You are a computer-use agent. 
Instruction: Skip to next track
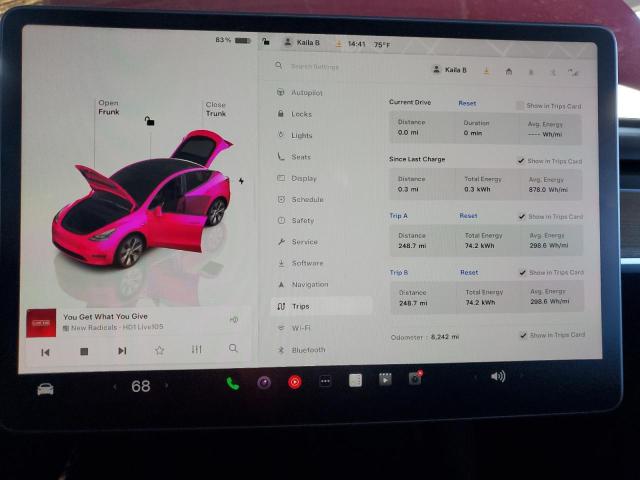(122, 351)
